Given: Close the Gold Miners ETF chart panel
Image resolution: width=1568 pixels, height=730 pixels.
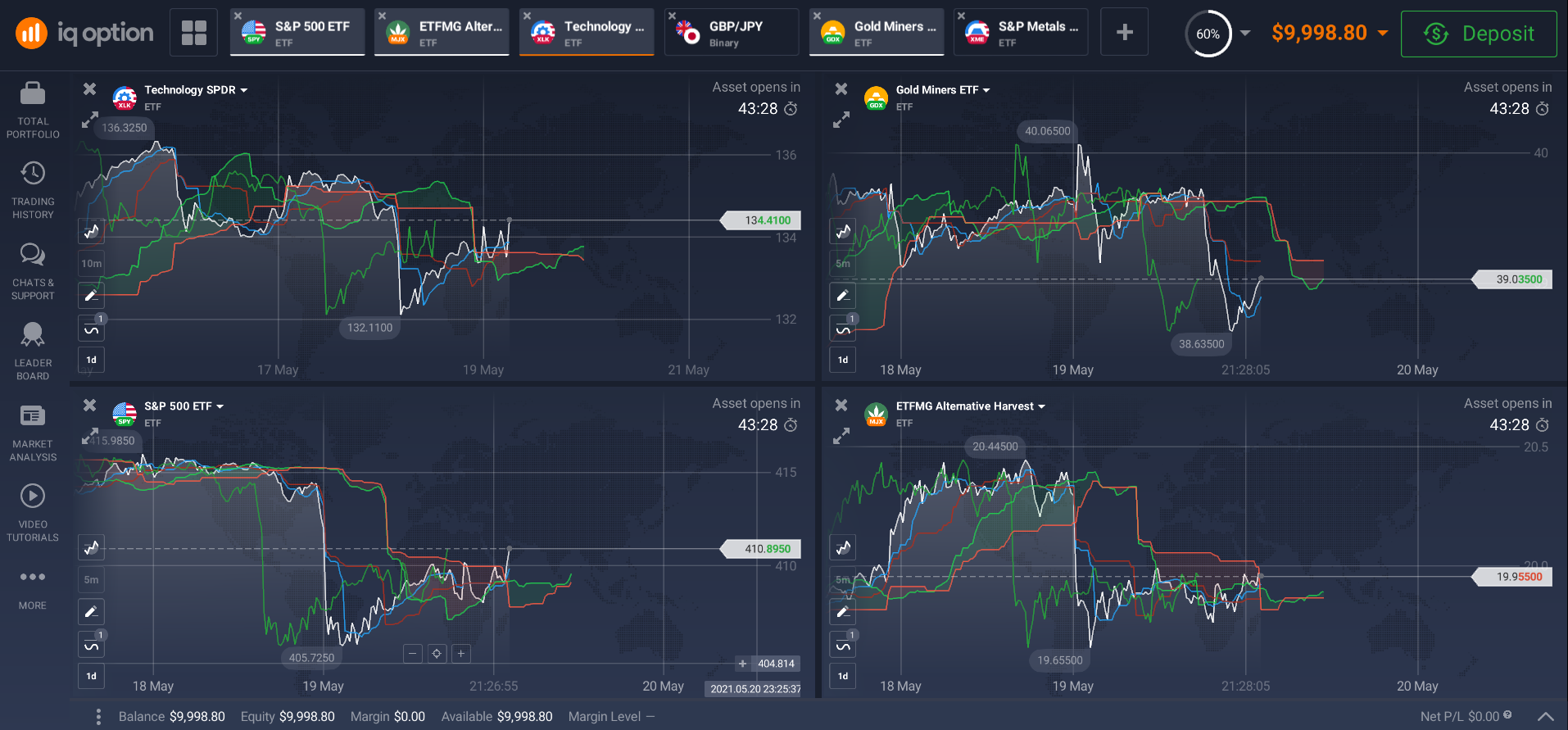Looking at the screenshot, I should click(x=841, y=88).
